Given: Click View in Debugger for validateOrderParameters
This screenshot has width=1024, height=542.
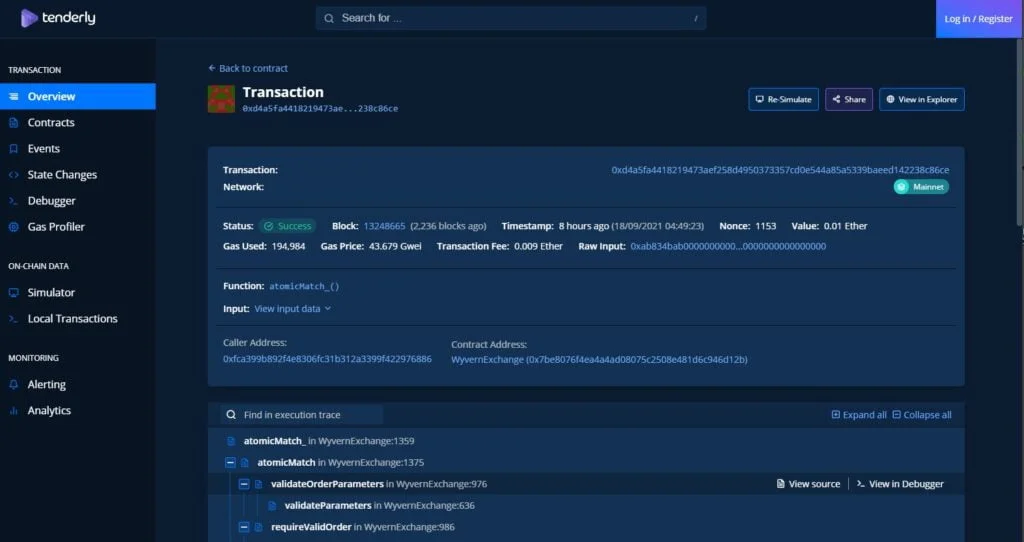Looking at the screenshot, I should click(x=901, y=484).
